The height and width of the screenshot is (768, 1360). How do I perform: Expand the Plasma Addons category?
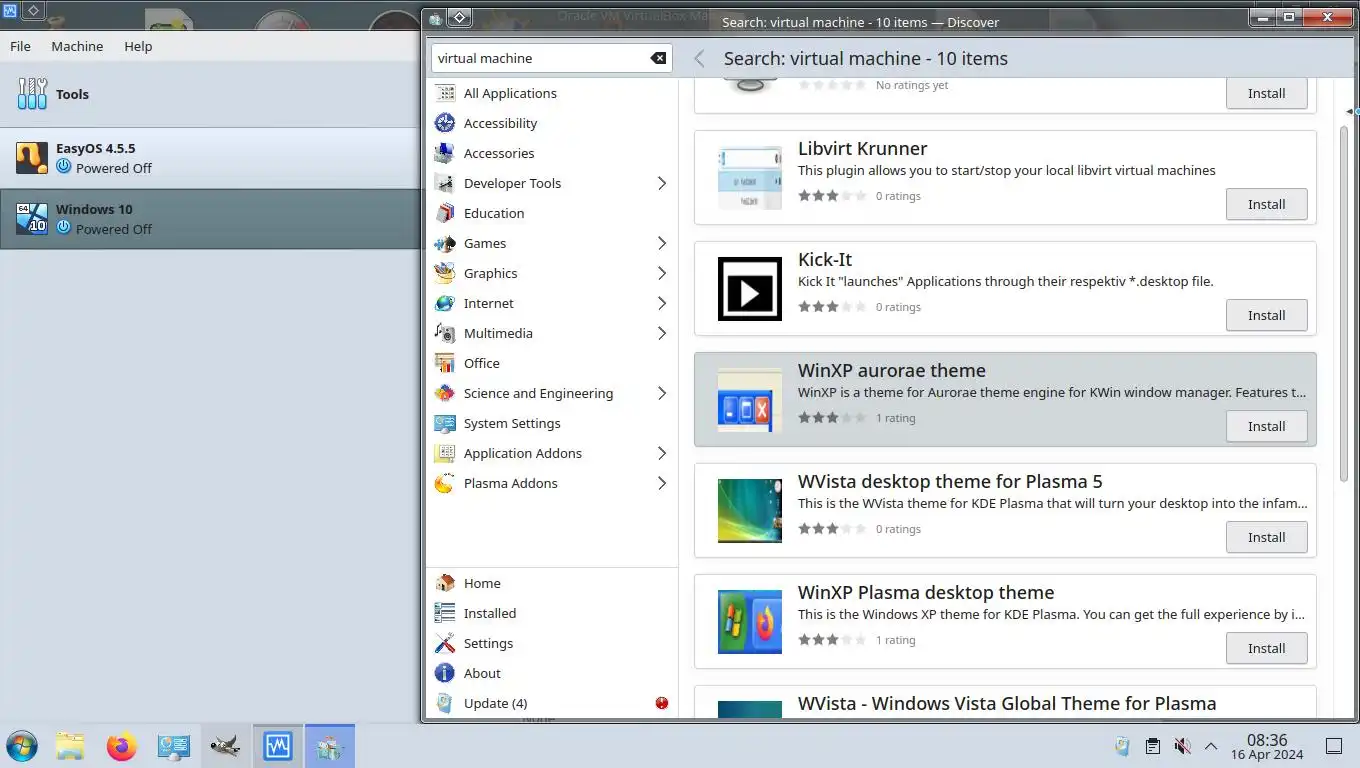pyautogui.click(x=661, y=483)
